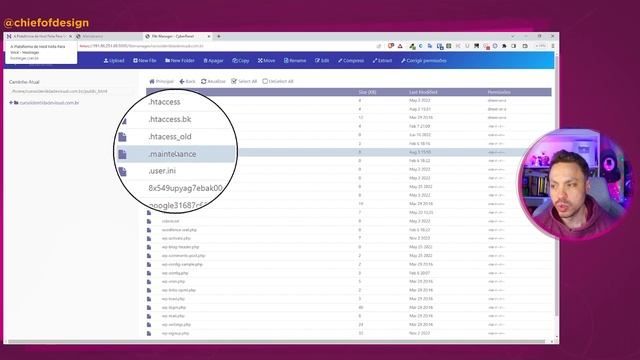Click the Apagar (delete) button
The height and width of the screenshot is (360, 640).
pos(213,60)
